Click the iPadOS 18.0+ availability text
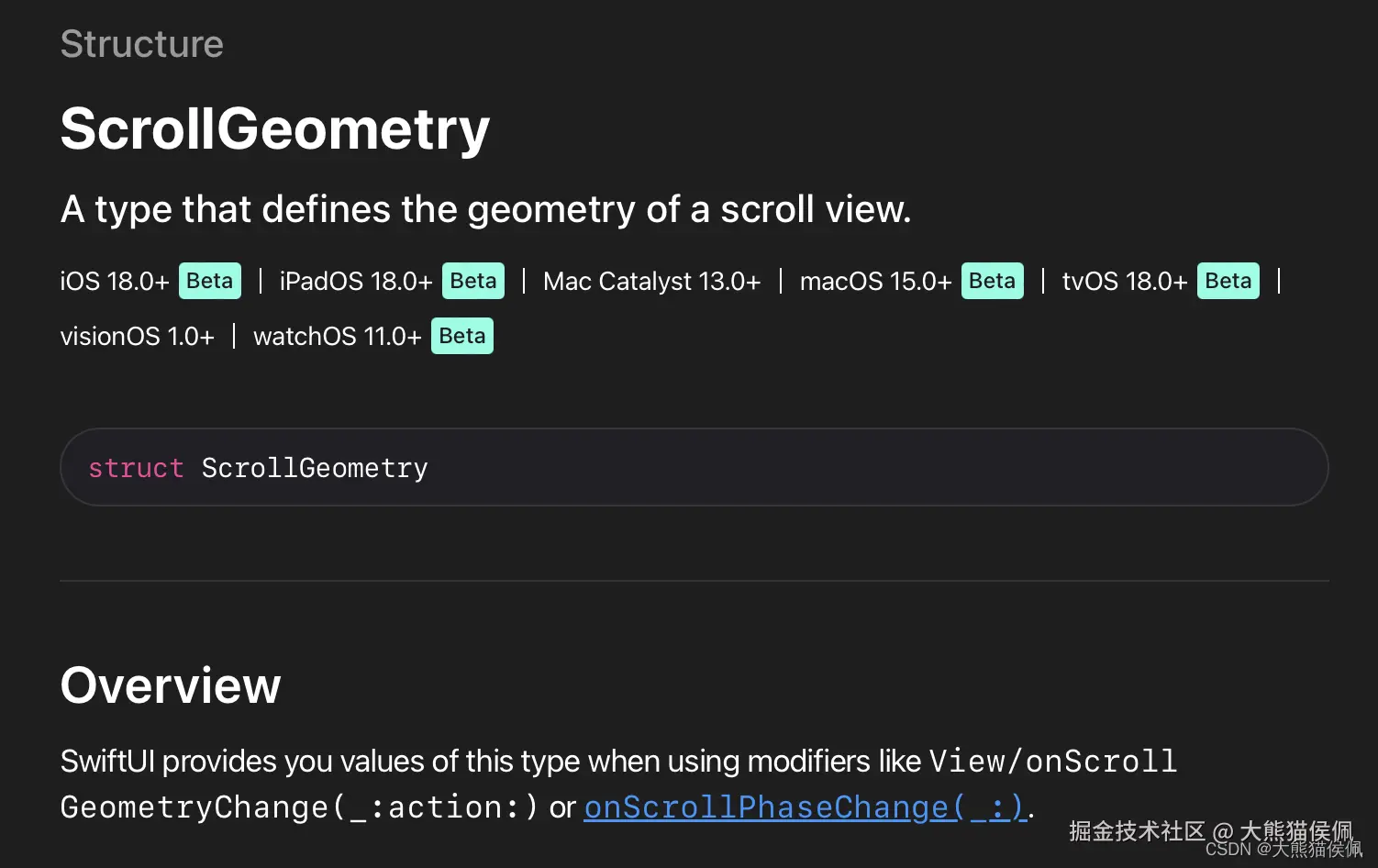 click(356, 281)
